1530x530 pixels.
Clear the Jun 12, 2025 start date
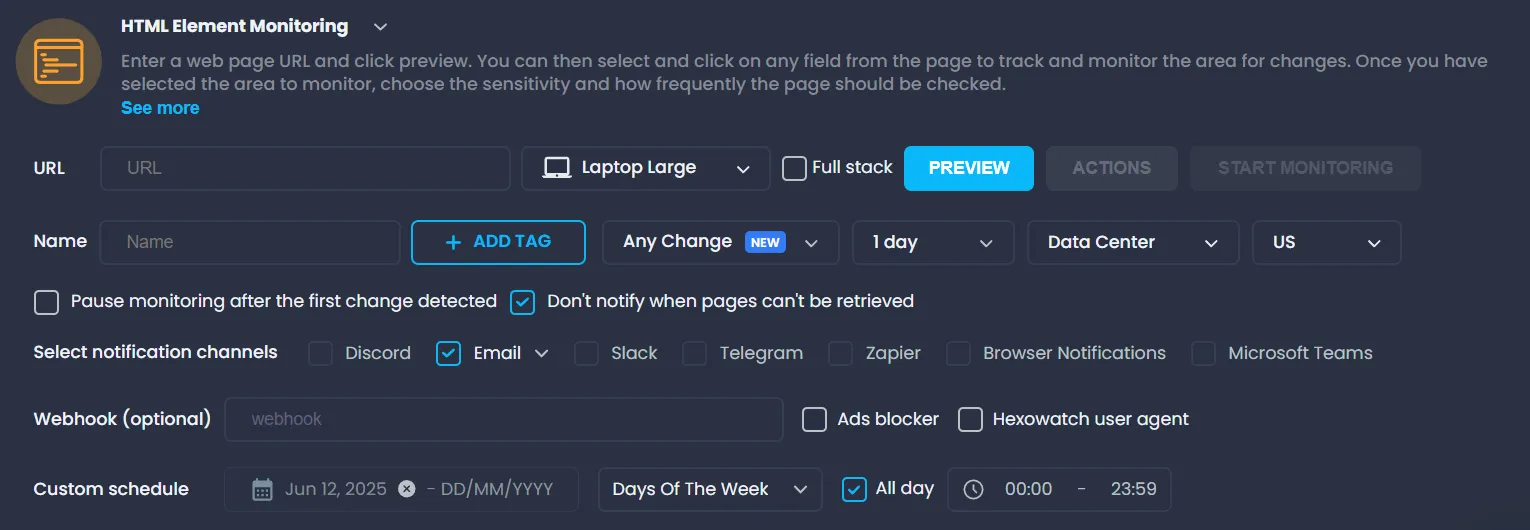pyautogui.click(x=406, y=489)
